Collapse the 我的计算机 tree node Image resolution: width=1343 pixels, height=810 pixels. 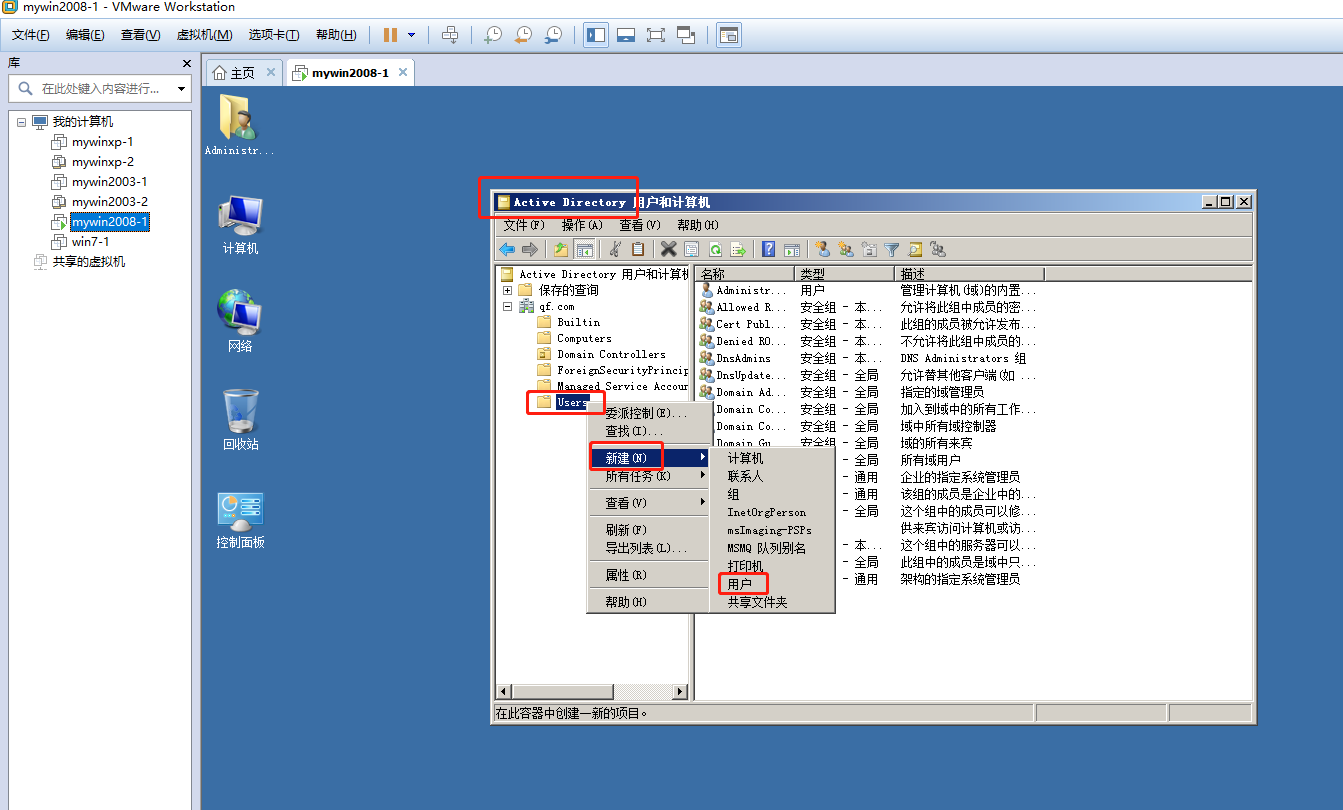21,122
